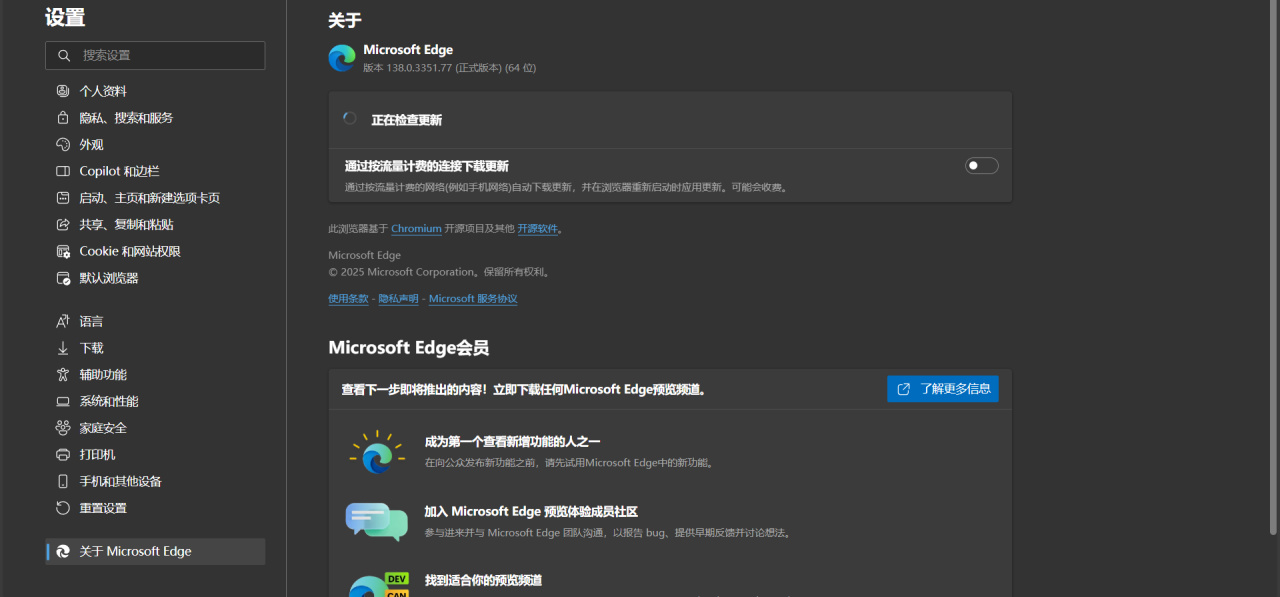Click the 语言 language icon
The width and height of the screenshot is (1280, 597).
click(63, 321)
